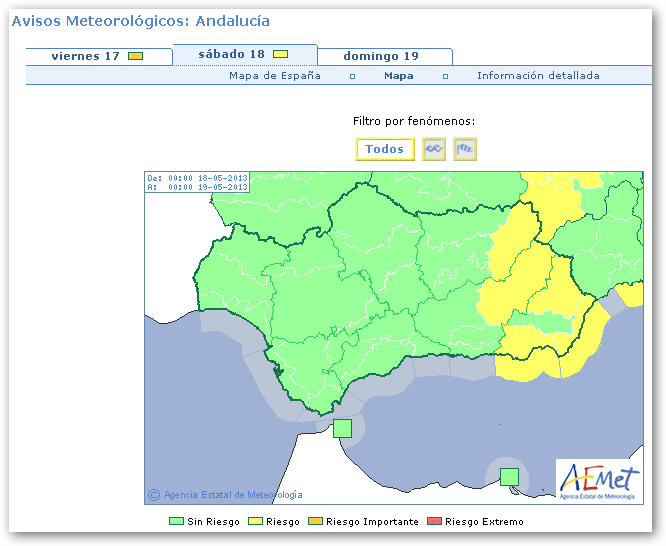This screenshot has height=546, width=666.
Task: Open the Información detallada link
Action: click(538, 76)
